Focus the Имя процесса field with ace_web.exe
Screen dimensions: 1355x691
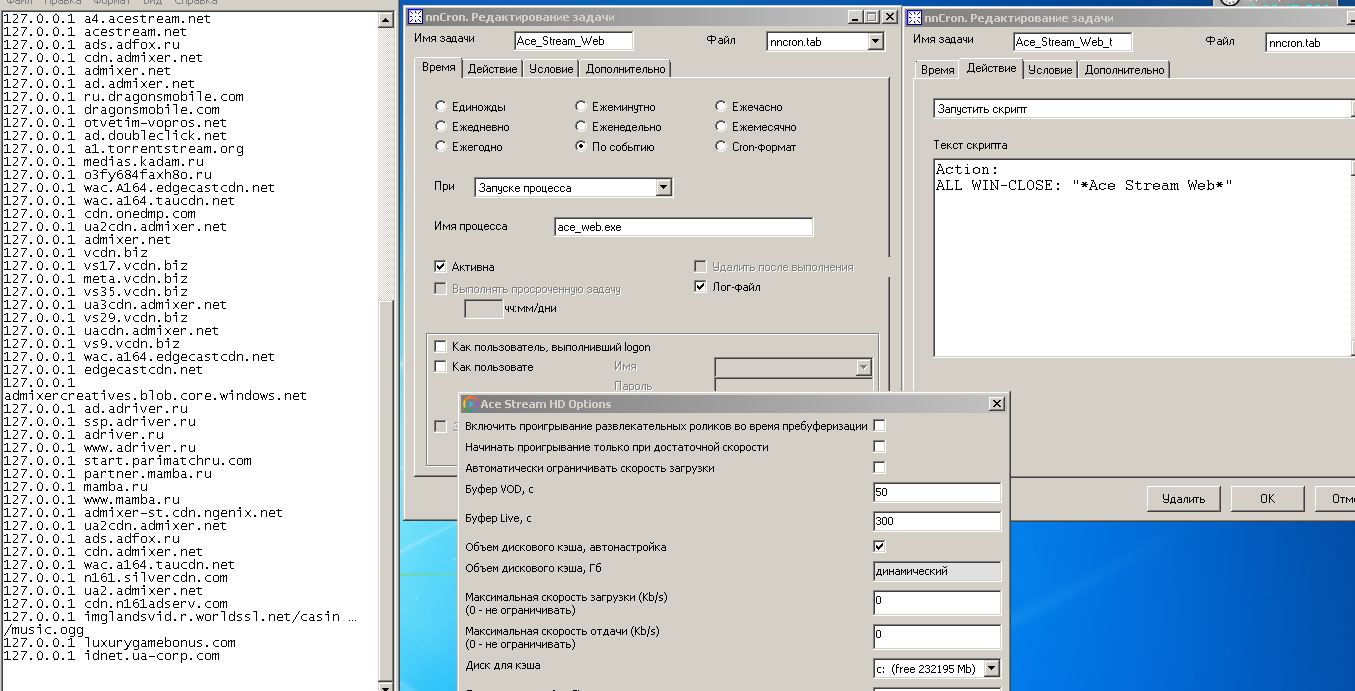pyautogui.click(x=683, y=227)
